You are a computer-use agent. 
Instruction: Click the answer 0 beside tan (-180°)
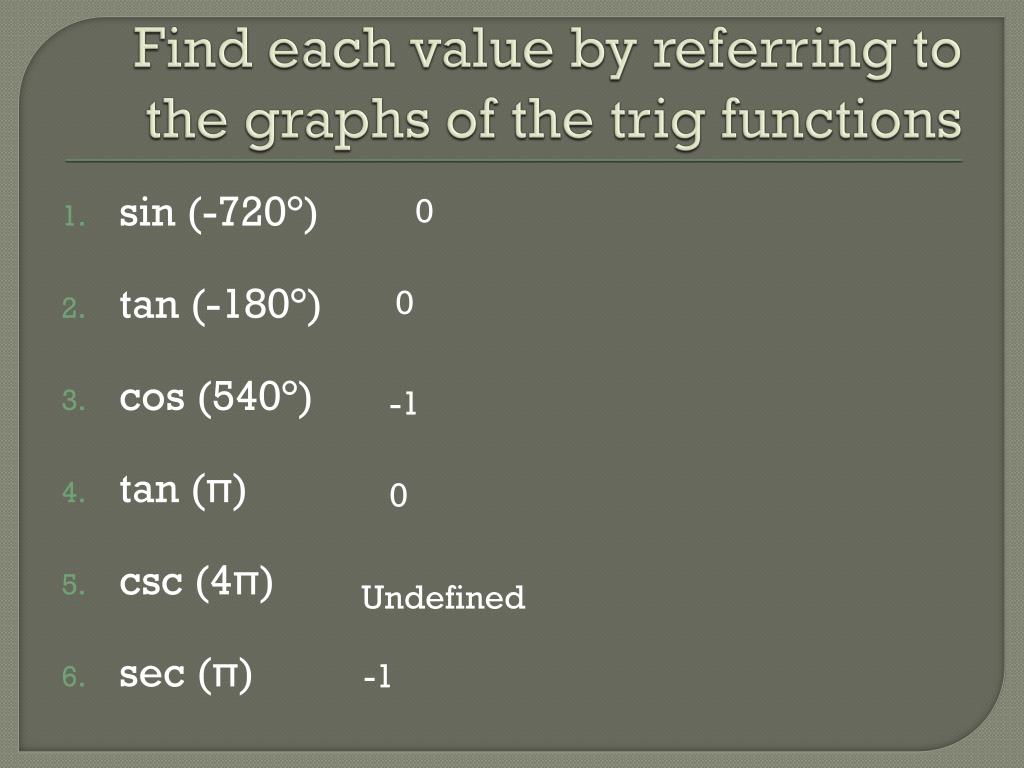click(404, 304)
